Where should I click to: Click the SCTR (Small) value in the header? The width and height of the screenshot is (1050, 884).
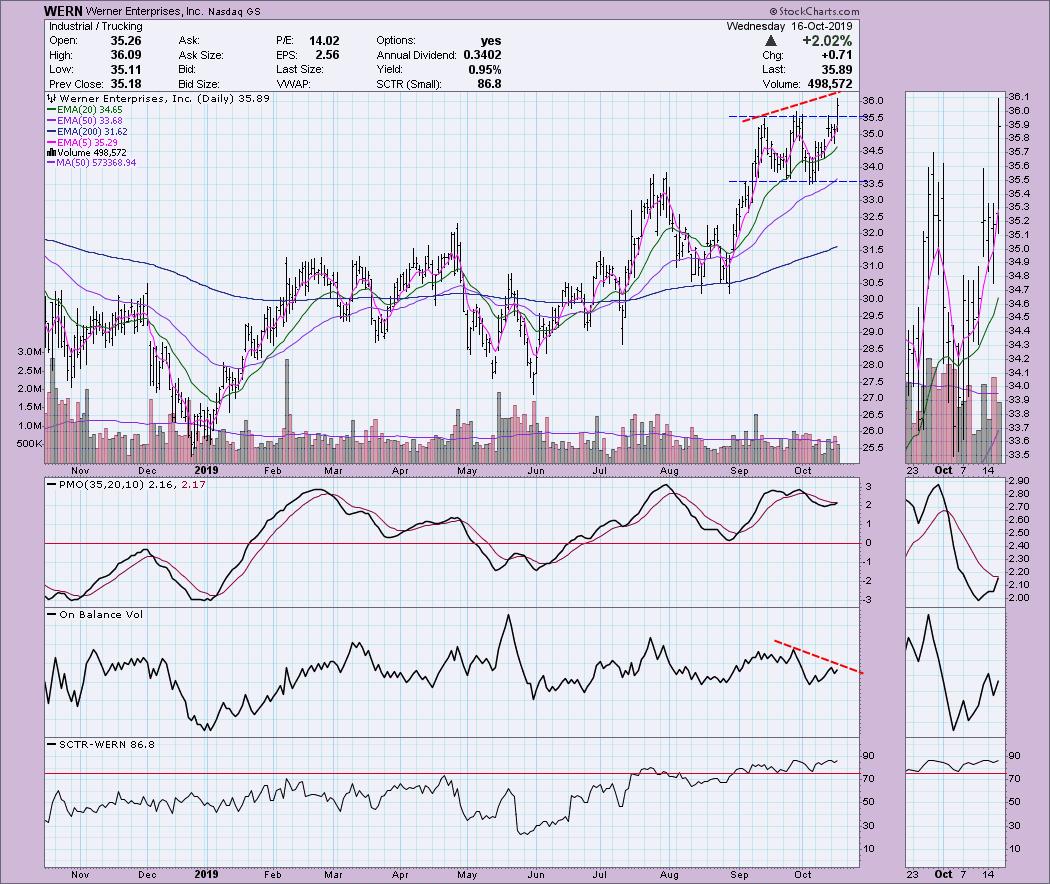coord(489,84)
